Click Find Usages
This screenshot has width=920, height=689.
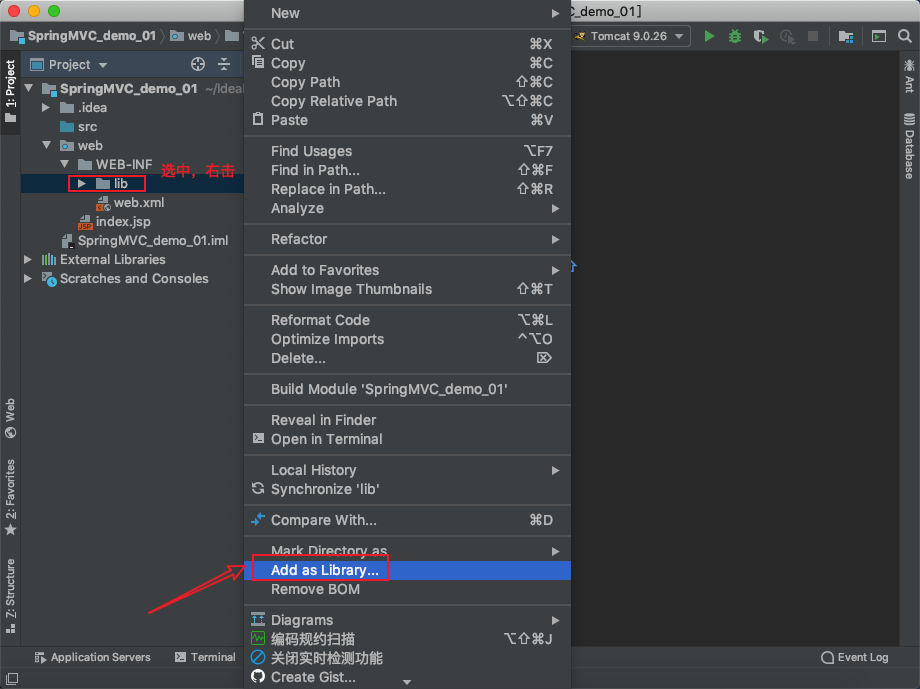(x=407, y=151)
